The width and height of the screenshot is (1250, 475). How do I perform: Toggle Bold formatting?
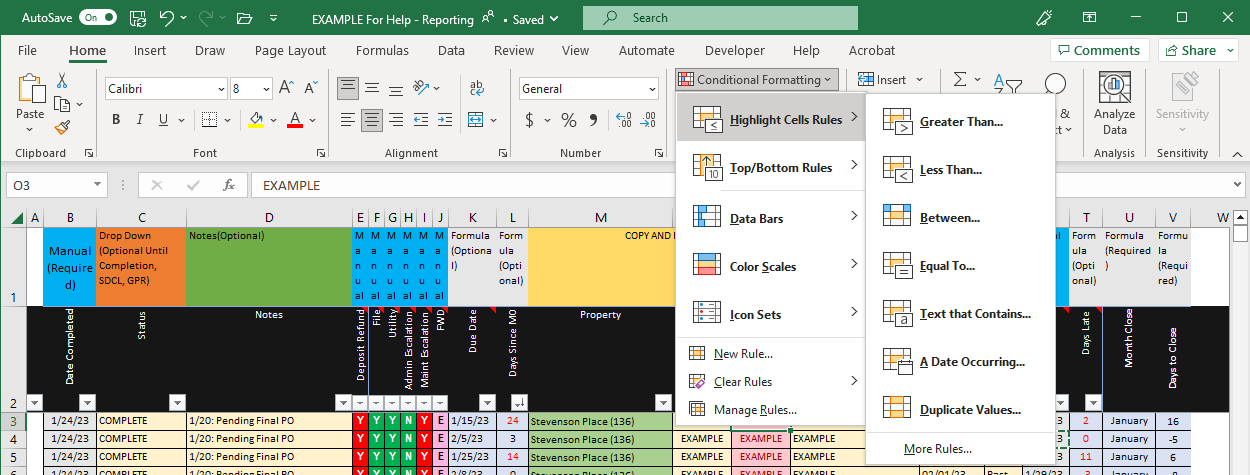pyautogui.click(x=116, y=120)
